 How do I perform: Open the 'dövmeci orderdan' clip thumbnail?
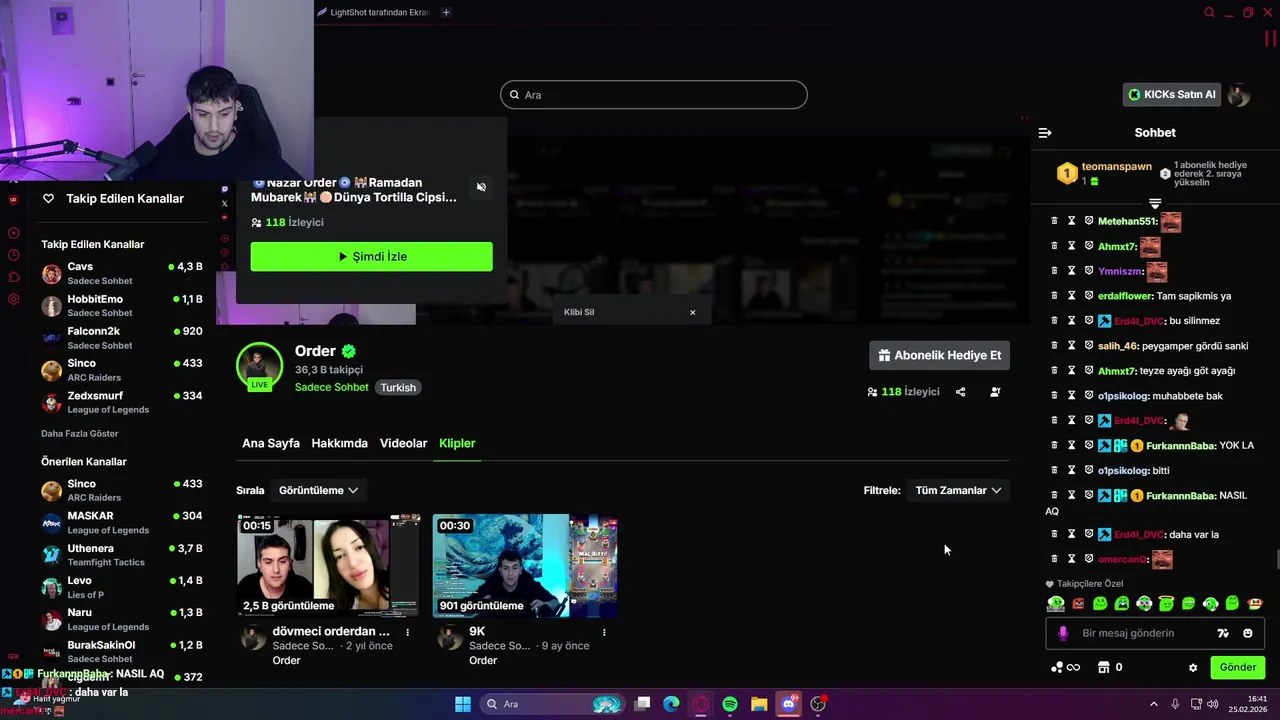pyautogui.click(x=328, y=566)
